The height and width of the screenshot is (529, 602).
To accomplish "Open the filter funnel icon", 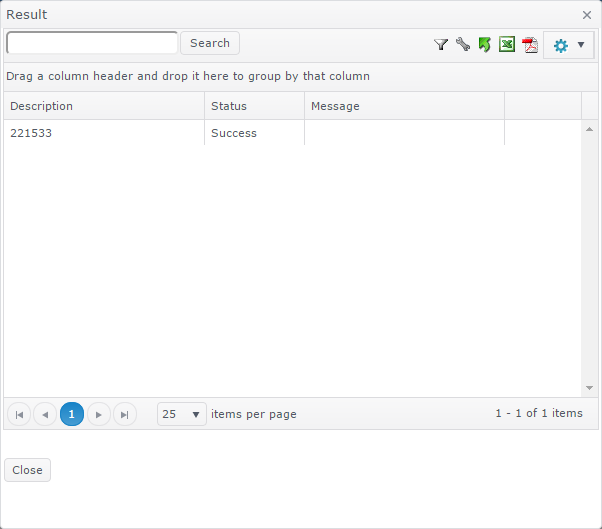I will tap(441, 45).
